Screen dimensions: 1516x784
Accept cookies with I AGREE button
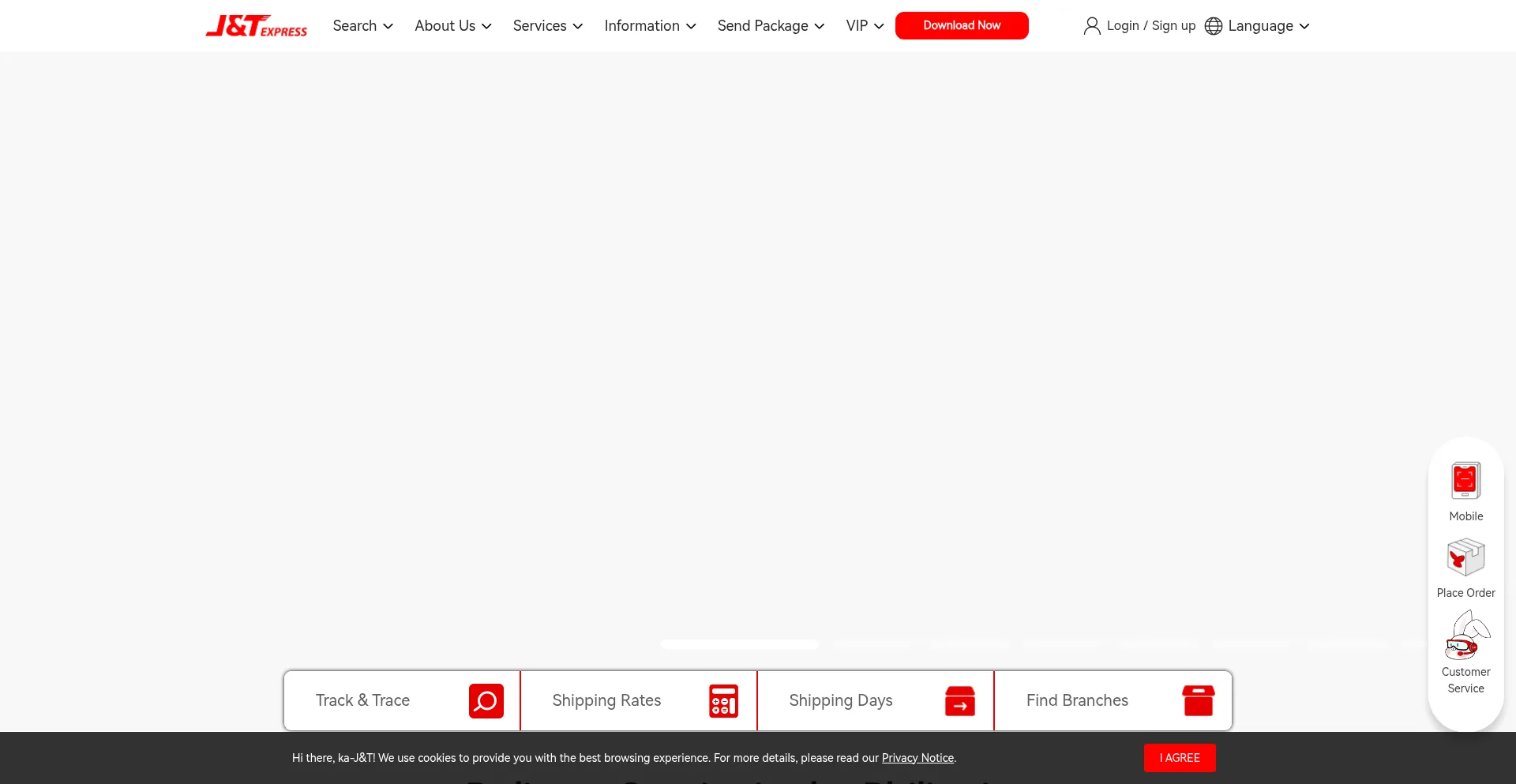pos(1179,758)
